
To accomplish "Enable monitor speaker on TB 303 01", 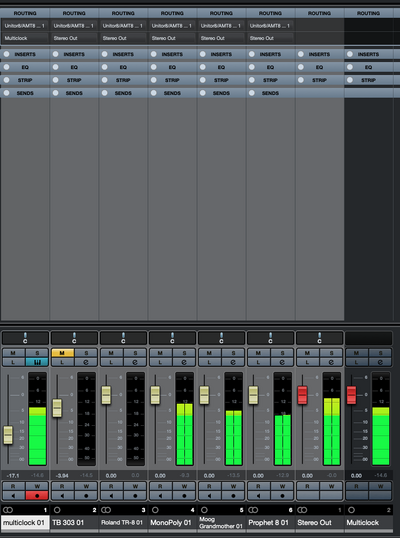I will tap(62, 495).
